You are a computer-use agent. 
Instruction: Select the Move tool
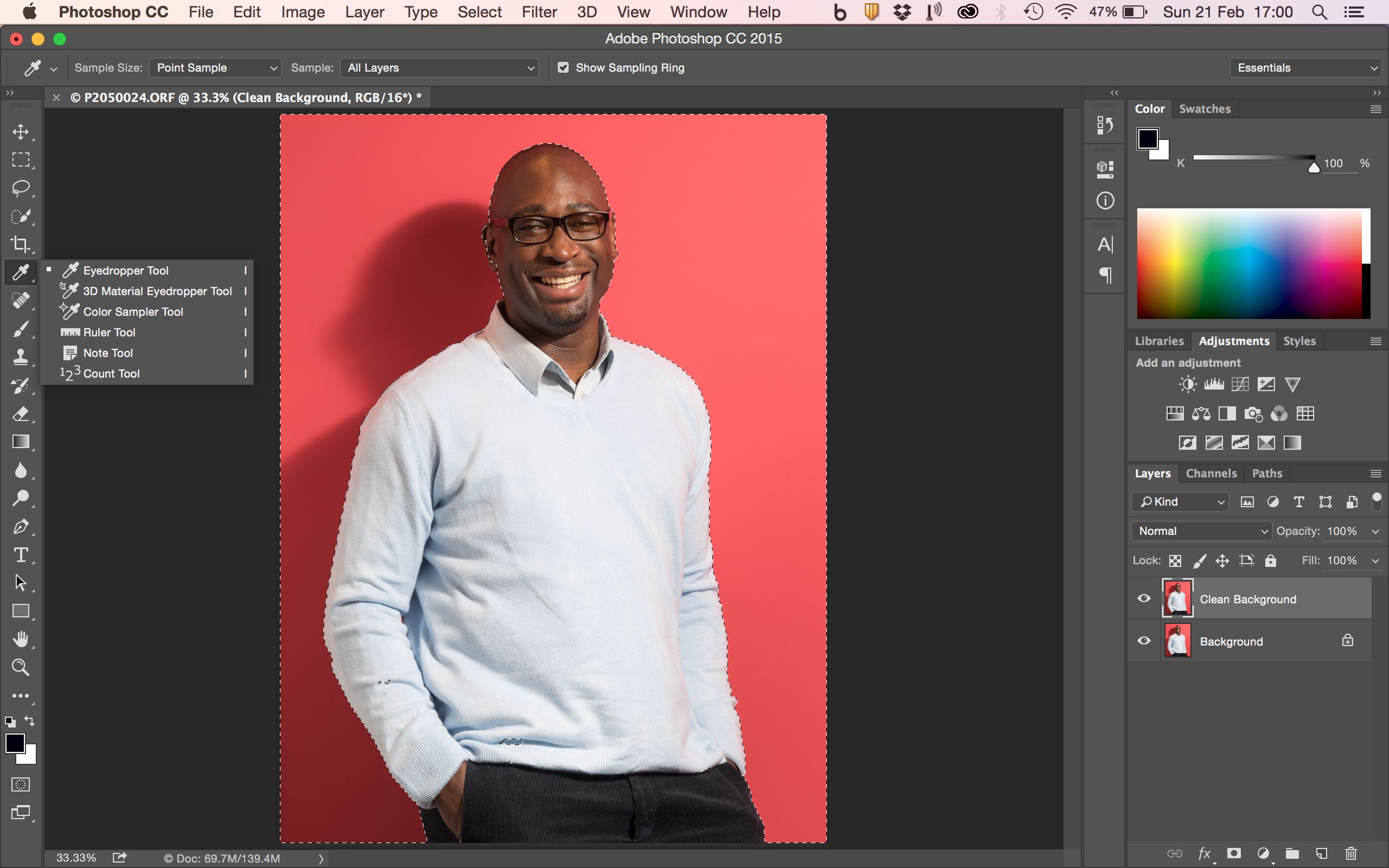[x=21, y=131]
